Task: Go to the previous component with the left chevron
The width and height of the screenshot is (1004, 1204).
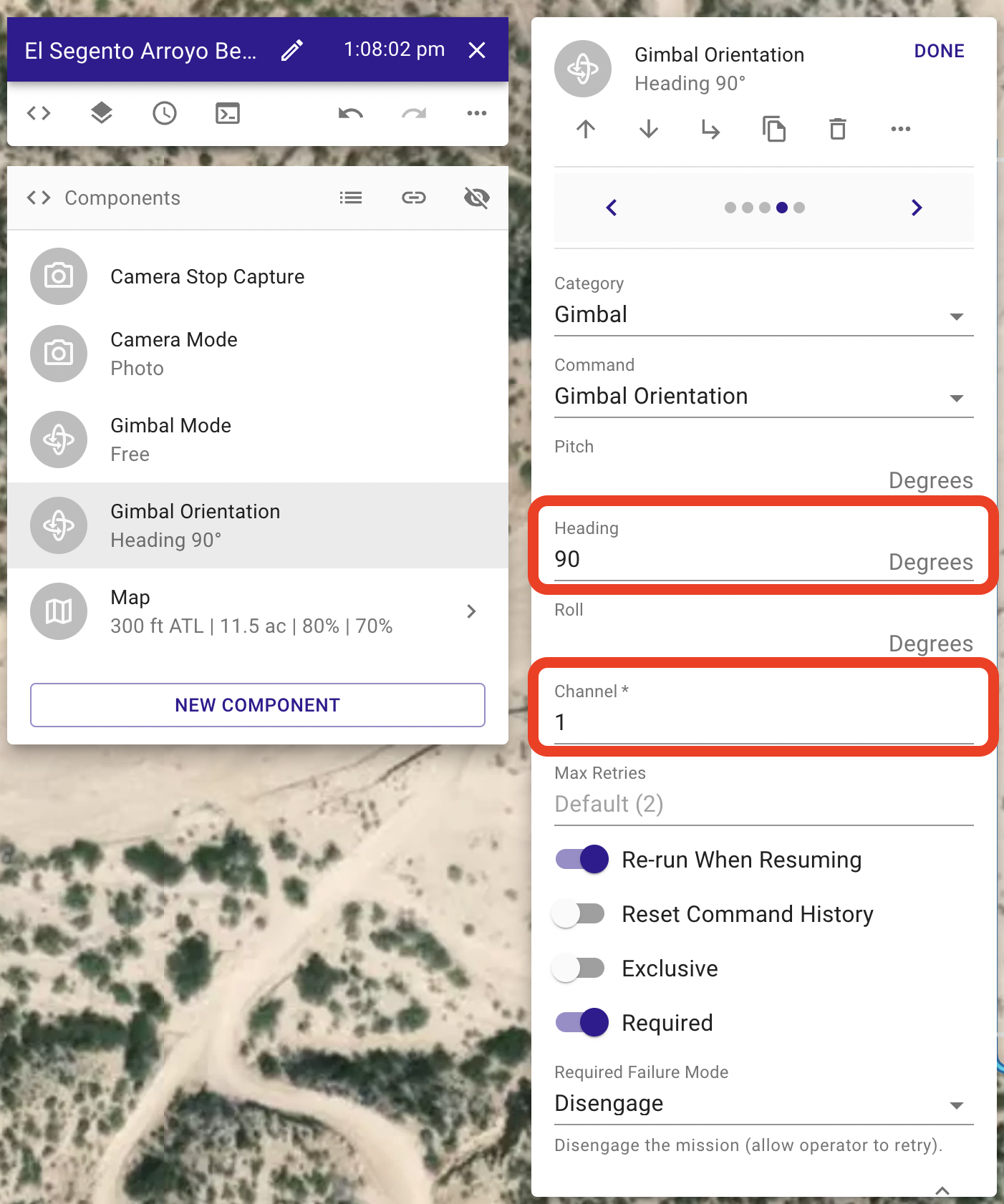Action: [x=612, y=208]
